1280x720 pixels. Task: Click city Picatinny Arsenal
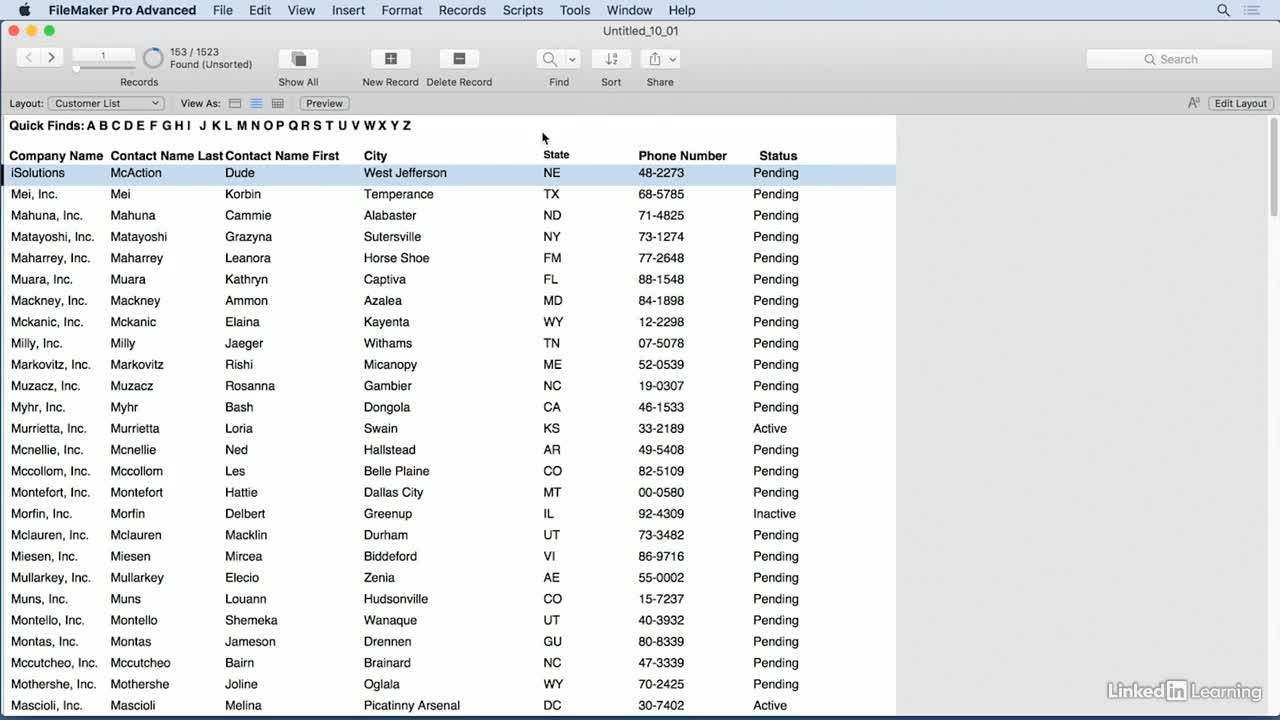click(411, 706)
